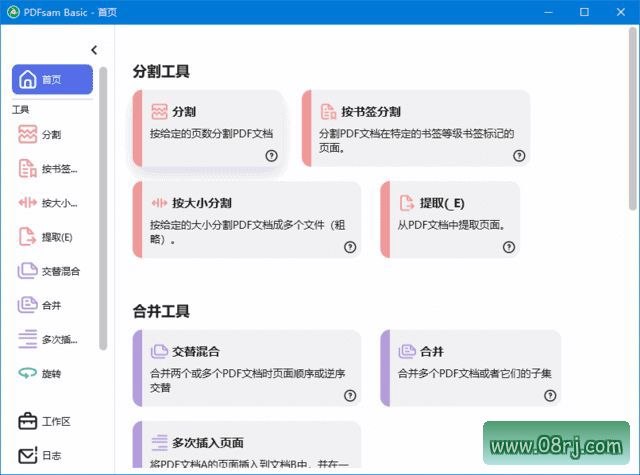This screenshot has height=475, width=640.
Task: Click the main panel vertical scrollbar
Action: pyautogui.click(x=633, y=118)
